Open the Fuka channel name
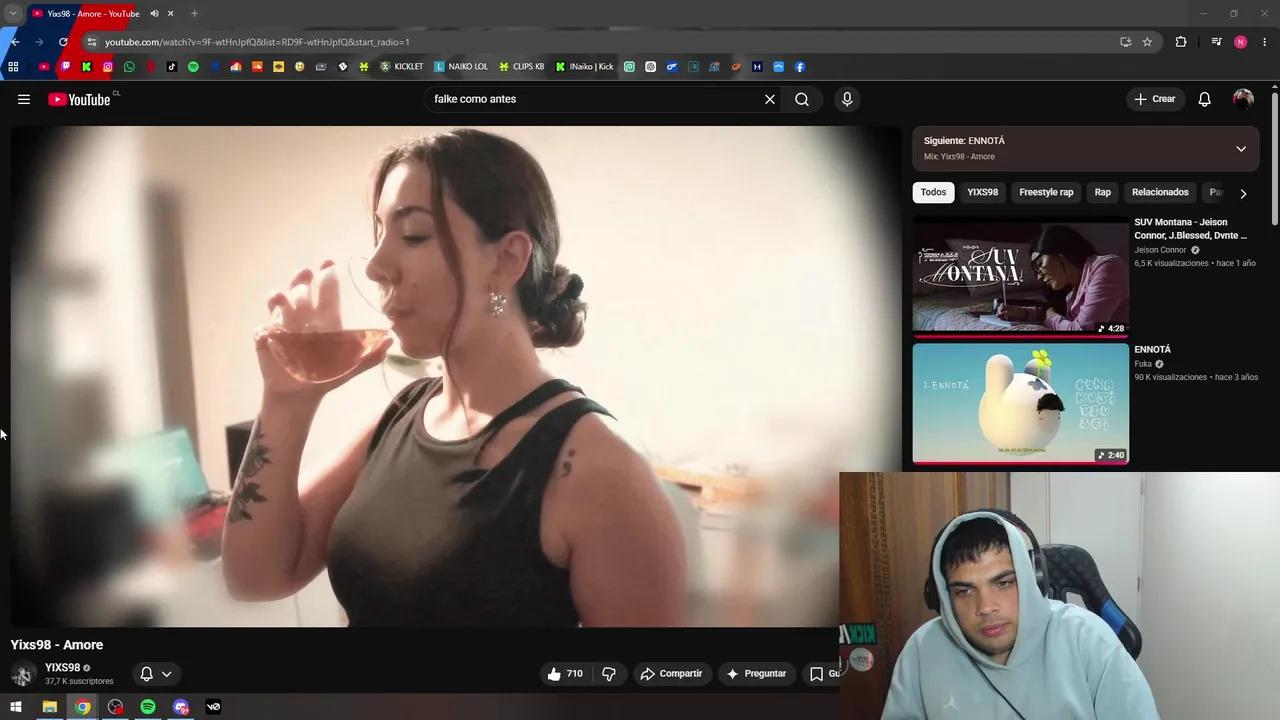Viewport: 1280px width, 720px height. point(1143,364)
